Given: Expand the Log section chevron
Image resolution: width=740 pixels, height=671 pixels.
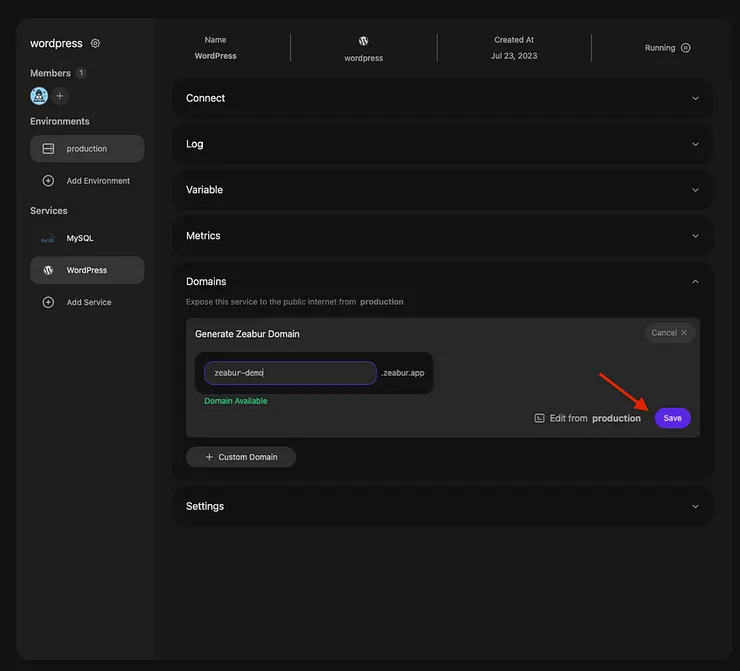Looking at the screenshot, I should [695, 144].
